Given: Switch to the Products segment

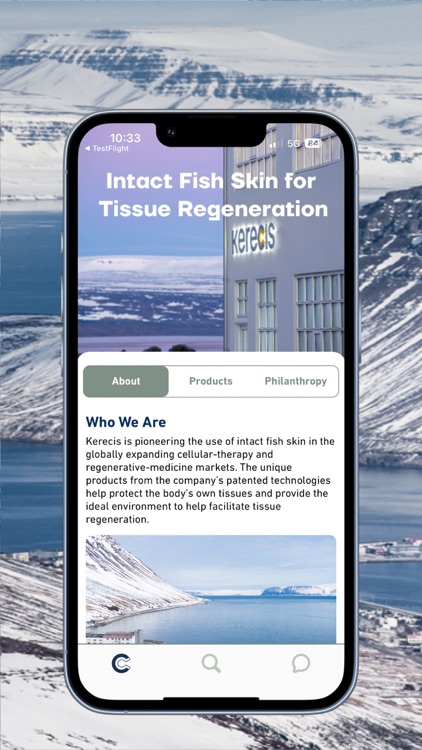Looking at the screenshot, I should coord(211,381).
